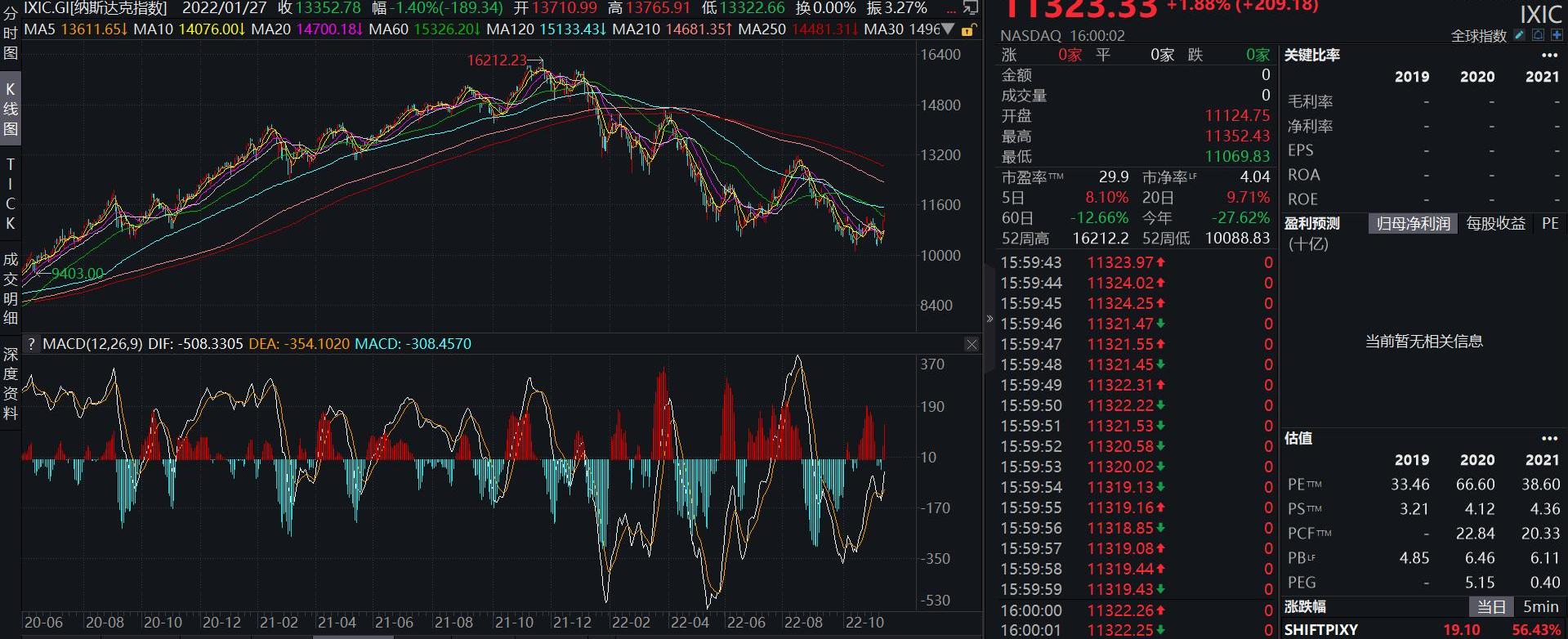Click the 15:59:52 tick price 11320.58

[1119, 446]
